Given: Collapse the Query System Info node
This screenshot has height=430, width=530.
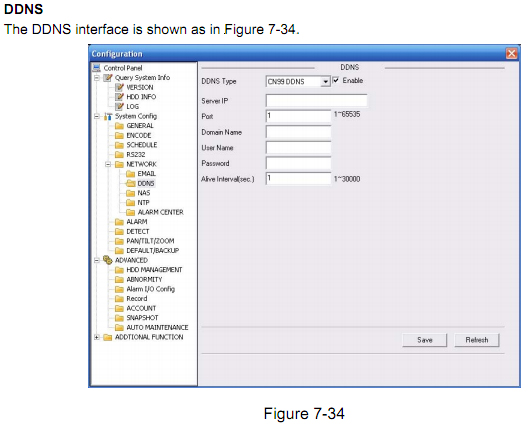Looking at the screenshot, I should [97, 78].
